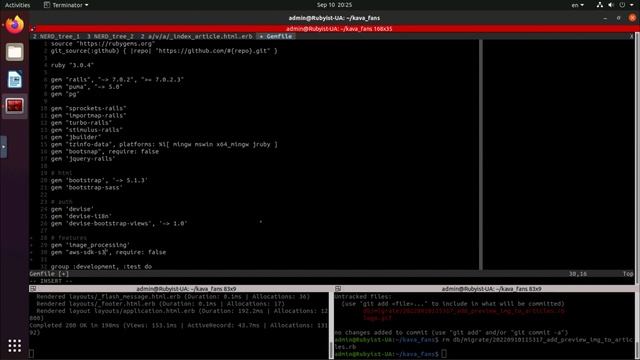640x360 pixels.
Task: Switch to the _index_article.html.erb vim tab
Action: [197, 36]
